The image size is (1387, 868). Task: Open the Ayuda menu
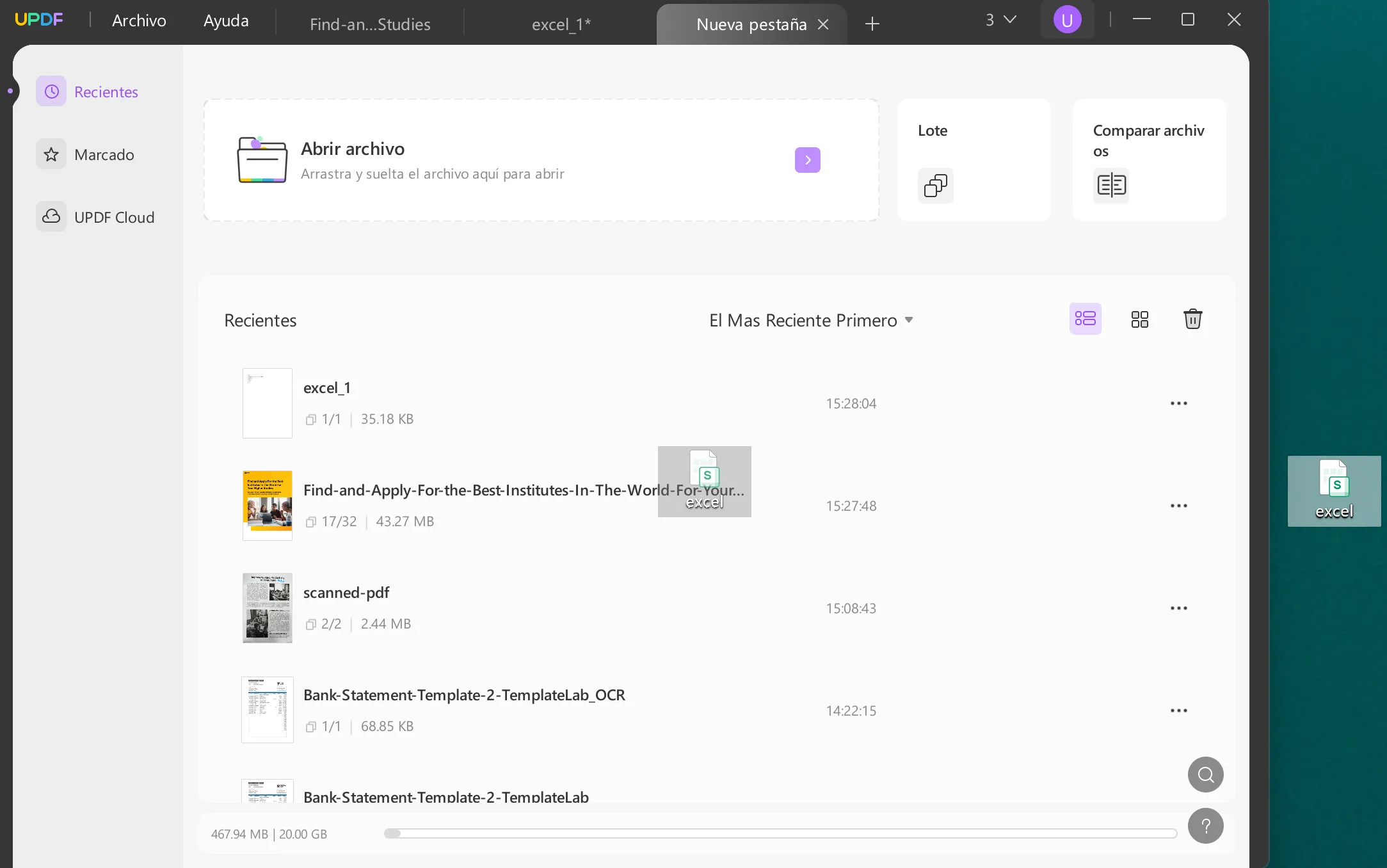226,20
